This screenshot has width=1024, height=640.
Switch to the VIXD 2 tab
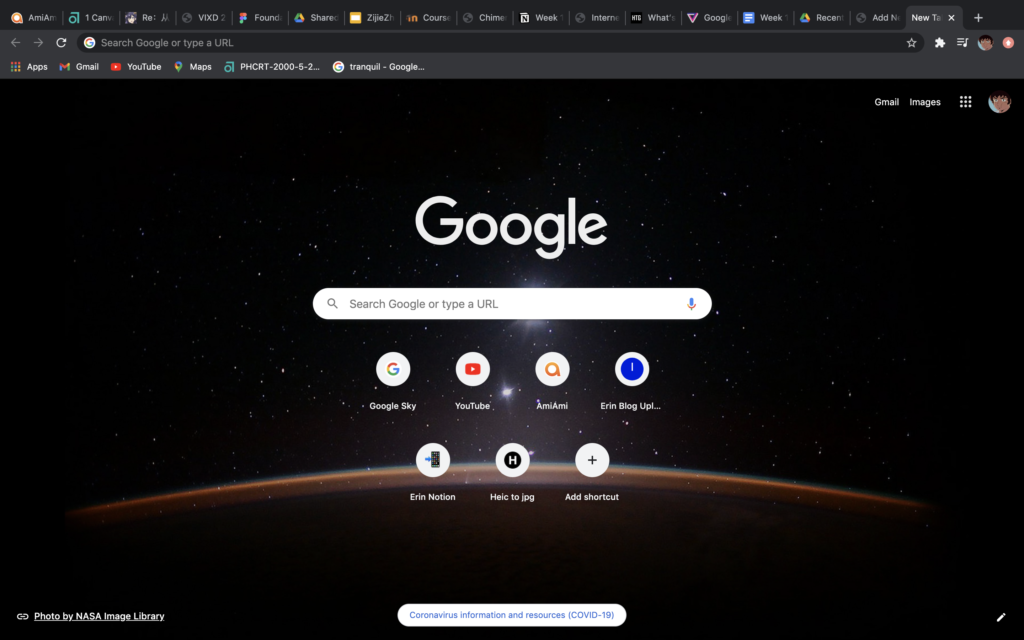[204, 18]
